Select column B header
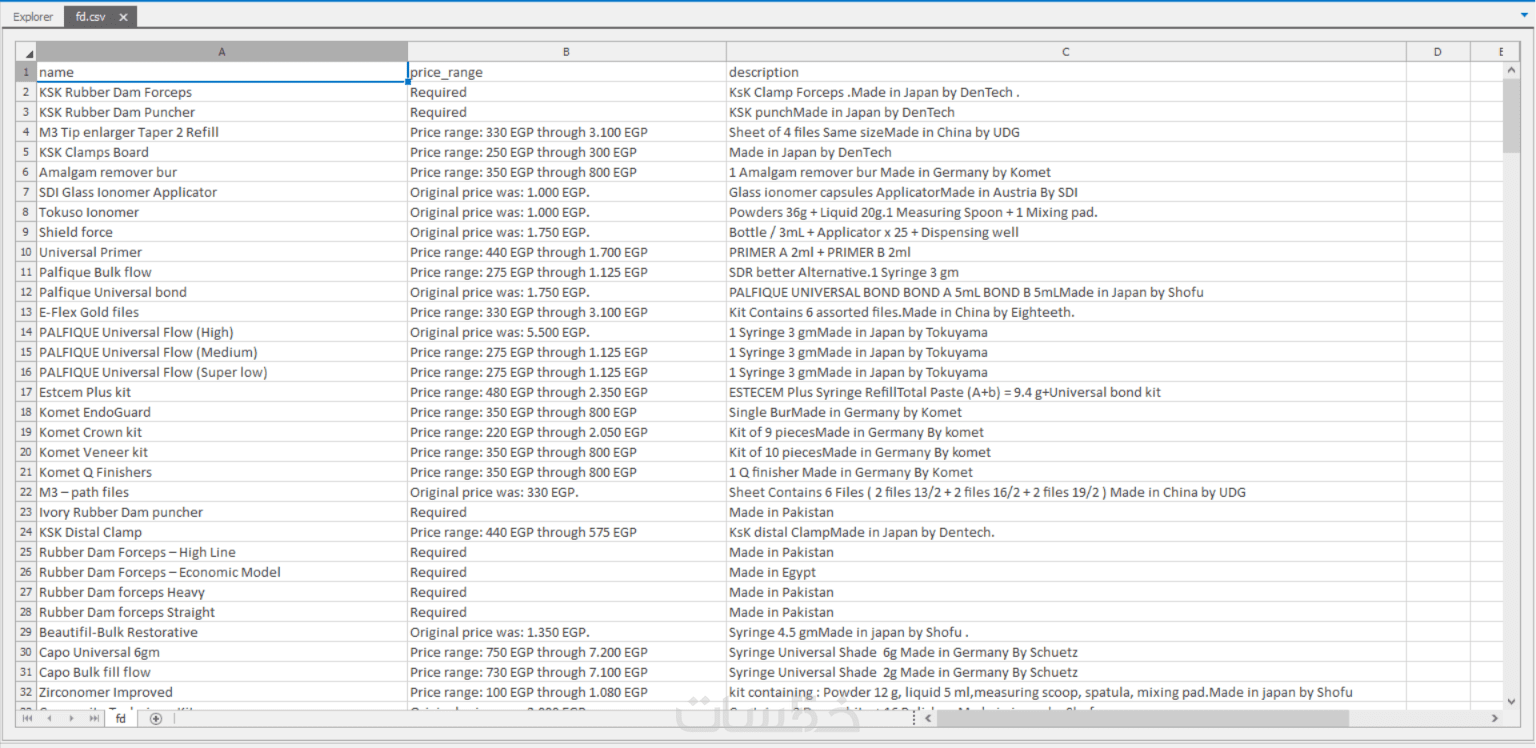This screenshot has height=748, width=1536. 566,52
